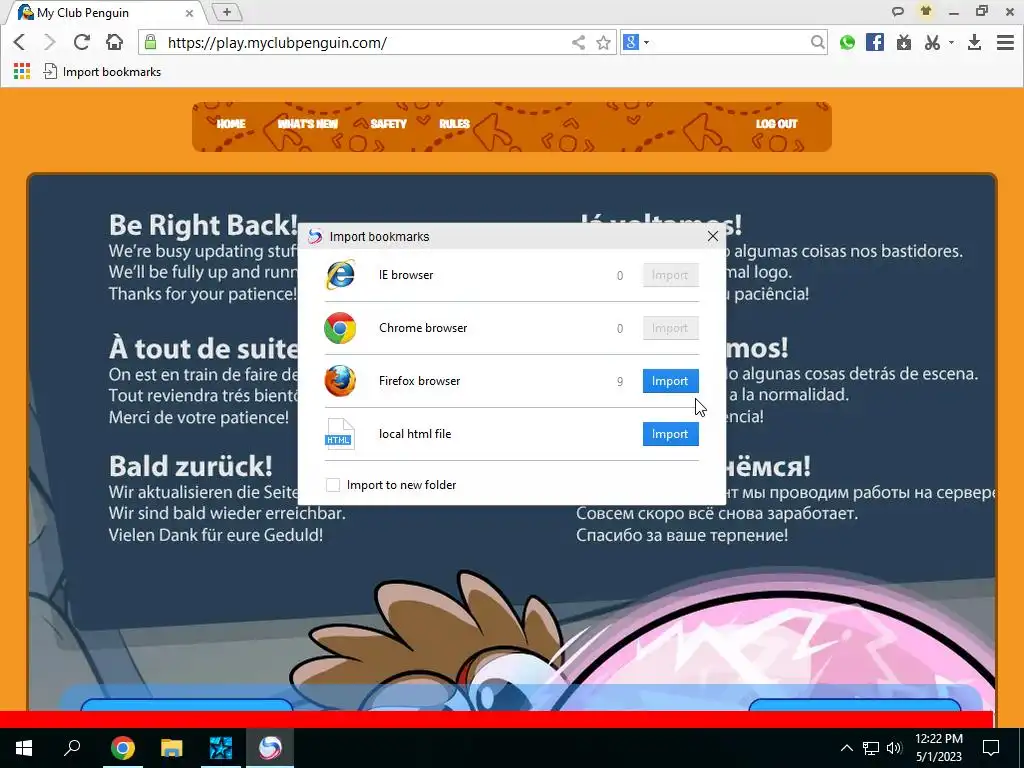The width and height of the screenshot is (1024, 768).
Task: Open SAFETY in site navigation
Action: [389, 123]
